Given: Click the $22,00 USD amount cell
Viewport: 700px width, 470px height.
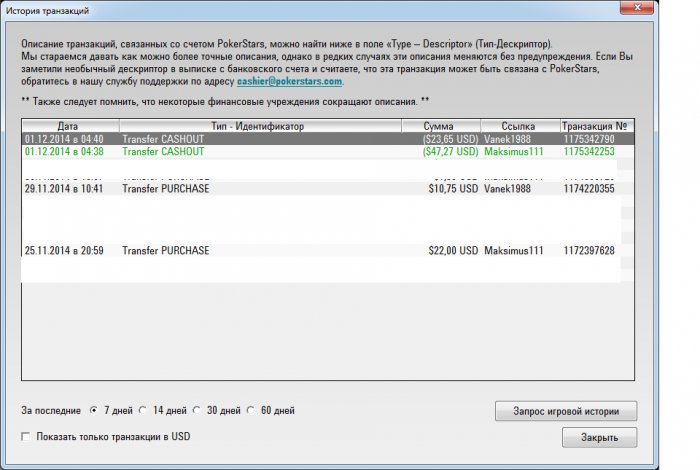Looking at the screenshot, I should tap(453, 250).
